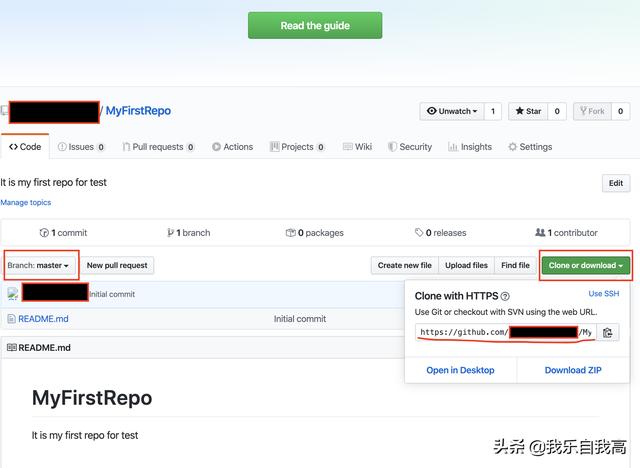
Task: Open the Projects tab
Action: (x=297, y=147)
